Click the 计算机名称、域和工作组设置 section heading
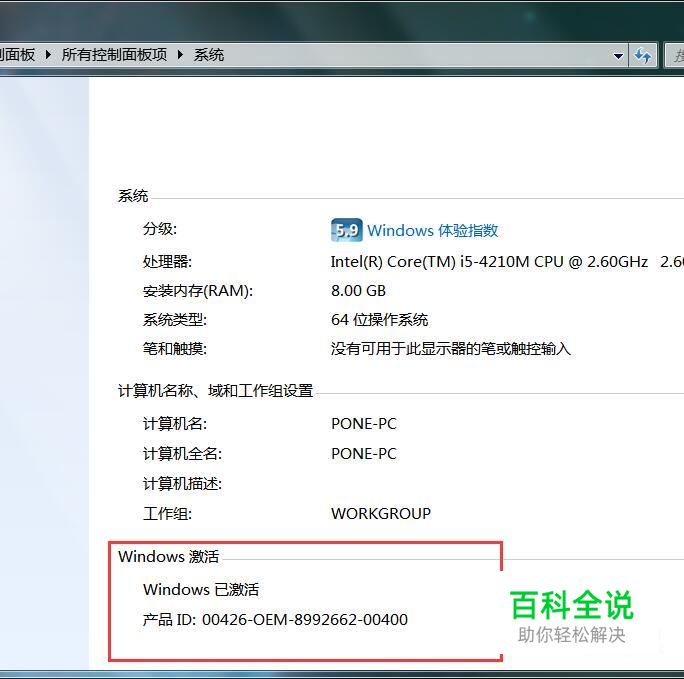The height and width of the screenshot is (679, 684). 215,391
